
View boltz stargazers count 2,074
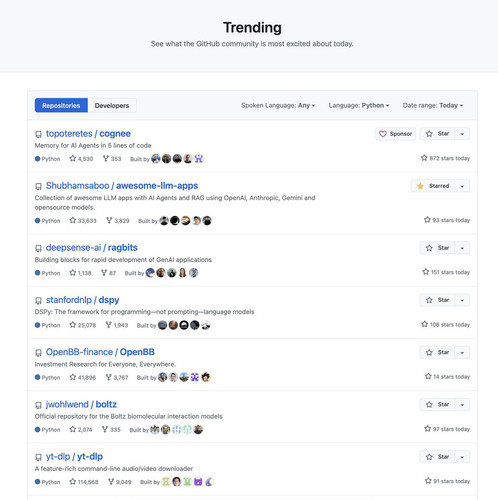click(80, 430)
